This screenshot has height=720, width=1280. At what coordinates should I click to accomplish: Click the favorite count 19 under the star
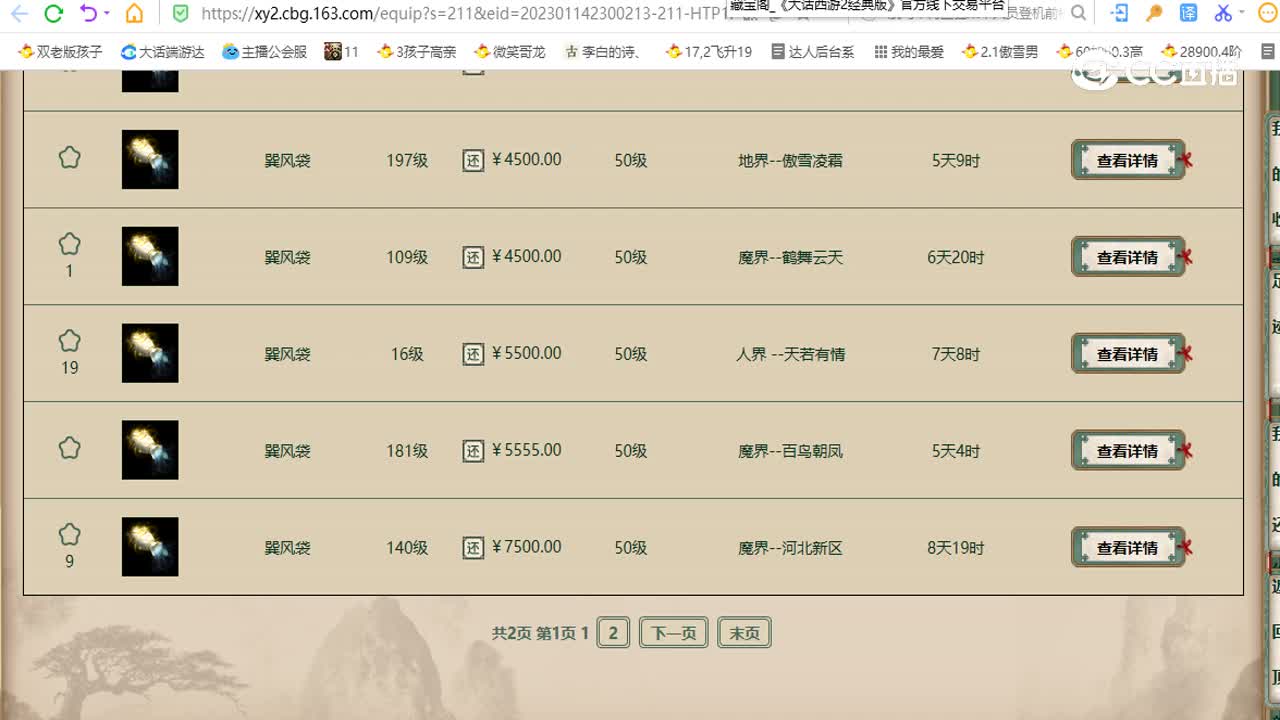tap(69, 368)
